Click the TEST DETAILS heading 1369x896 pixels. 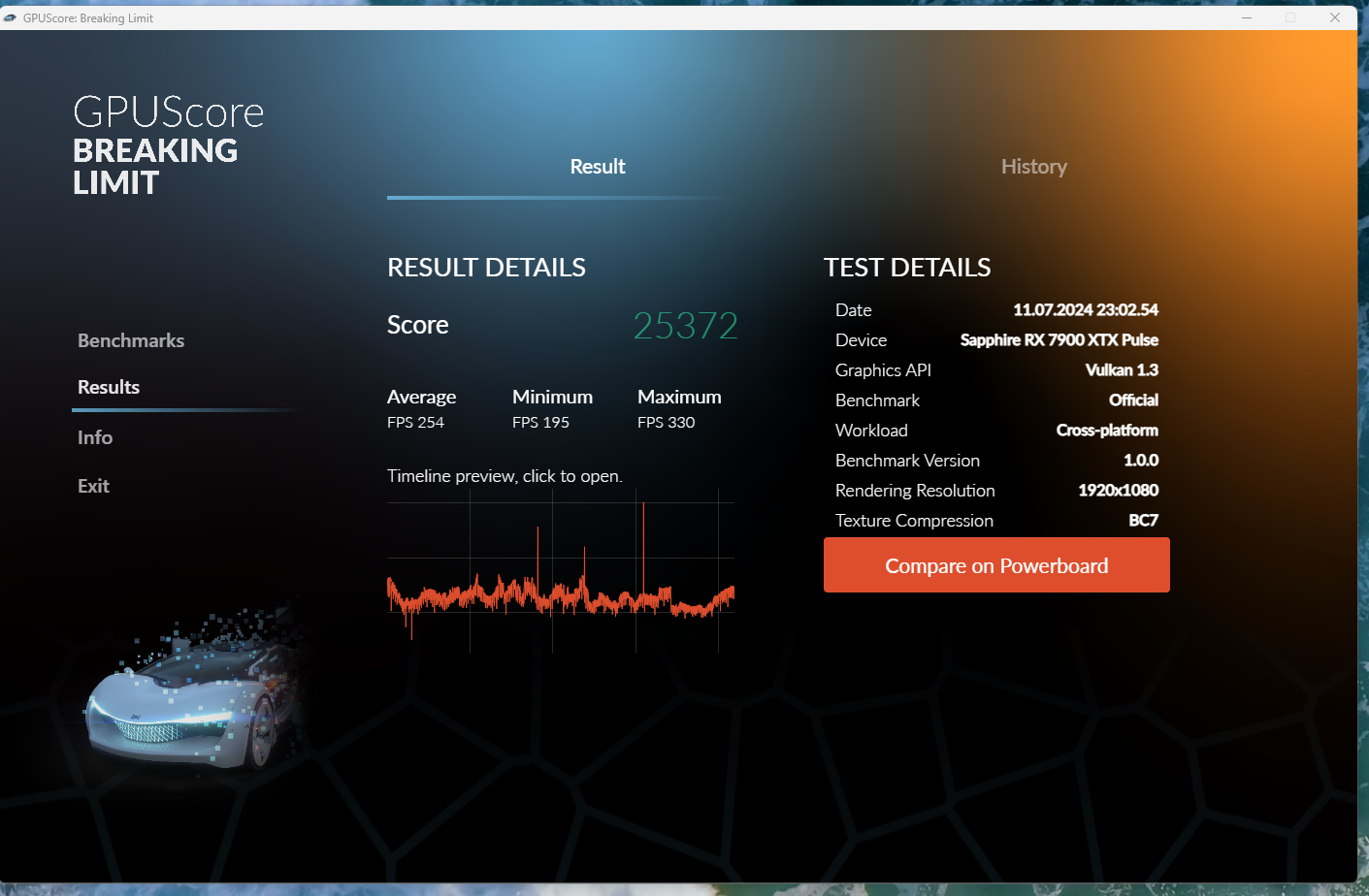pyautogui.click(x=907, y=268)
